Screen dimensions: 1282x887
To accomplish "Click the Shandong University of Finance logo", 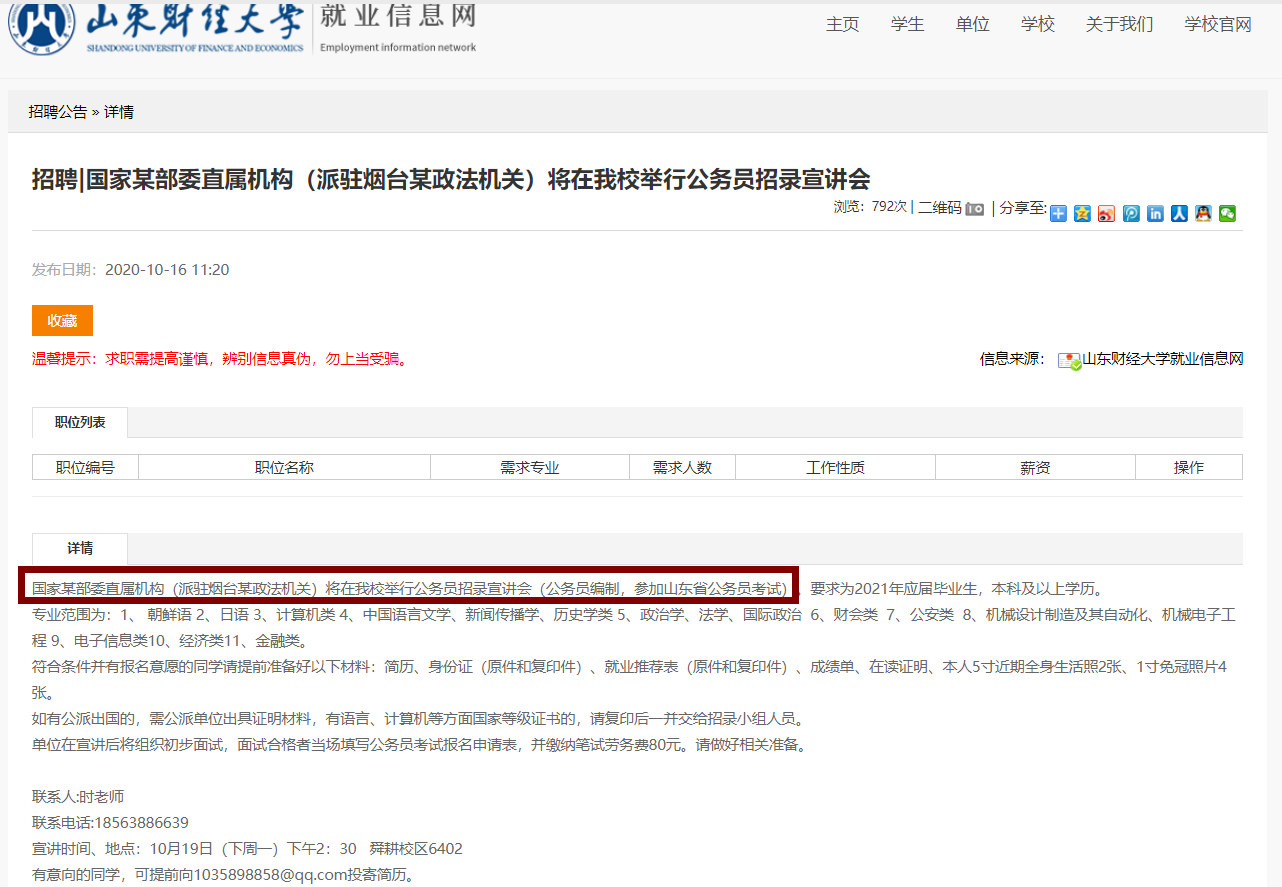I will point(156,27).
